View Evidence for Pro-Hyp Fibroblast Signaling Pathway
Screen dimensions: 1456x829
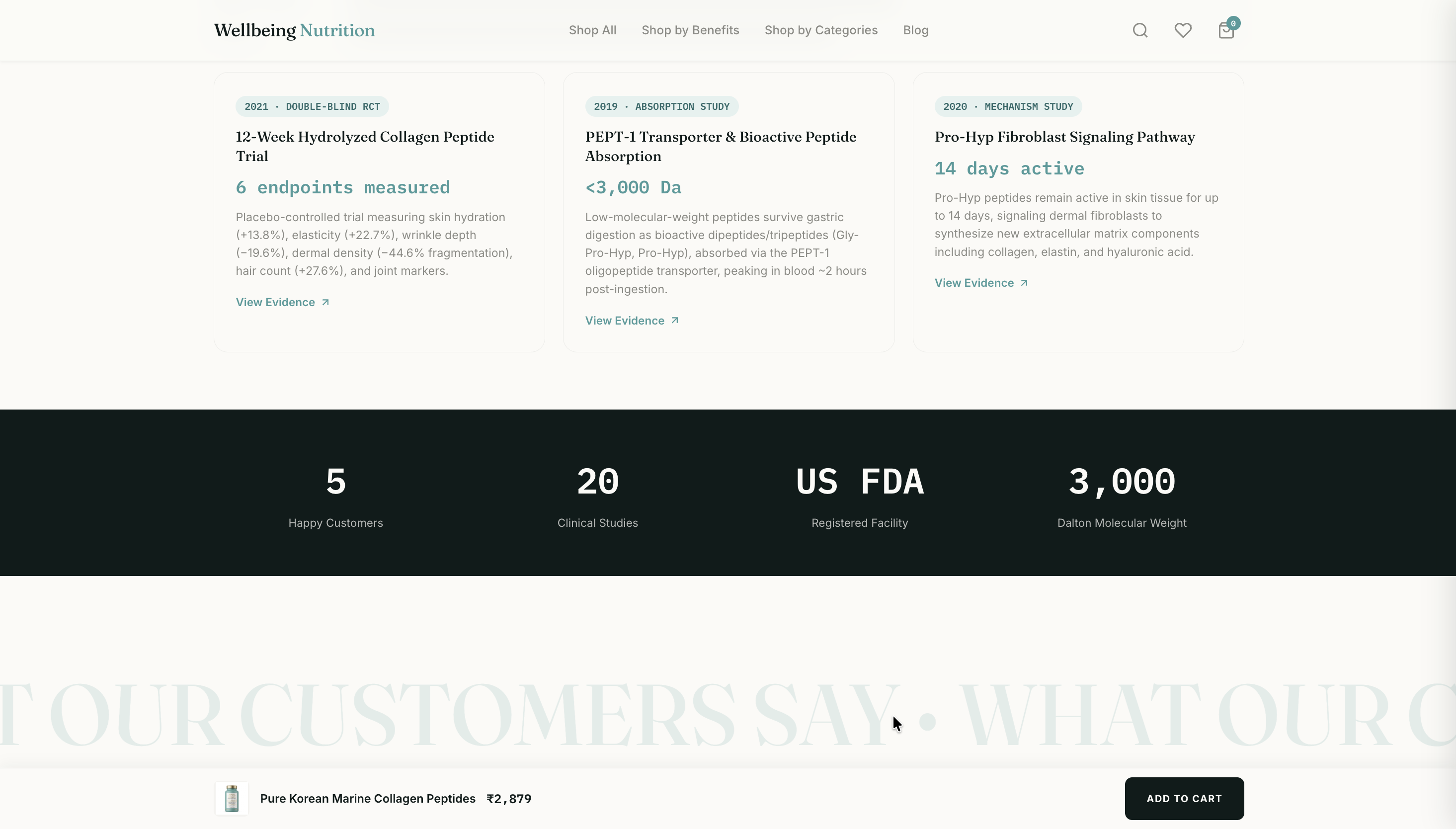coord(981,283)
